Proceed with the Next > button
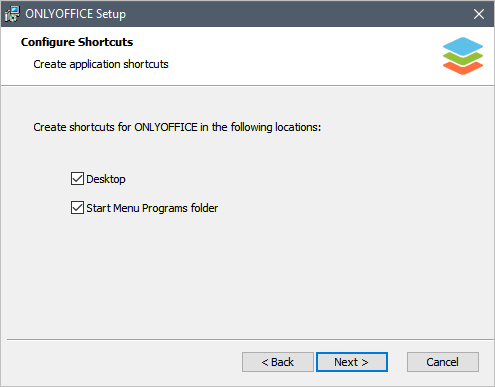The width and height of the screenshot is (495, 387). 352,362
